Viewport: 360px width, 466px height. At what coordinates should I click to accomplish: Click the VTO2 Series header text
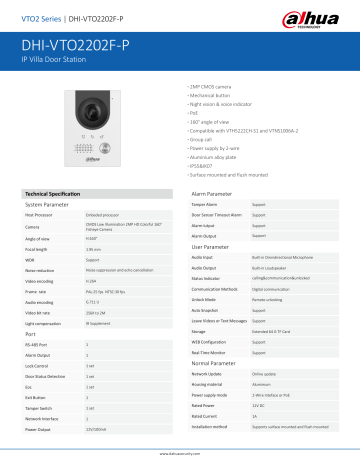pyautogui.click(x=41, y=19)
